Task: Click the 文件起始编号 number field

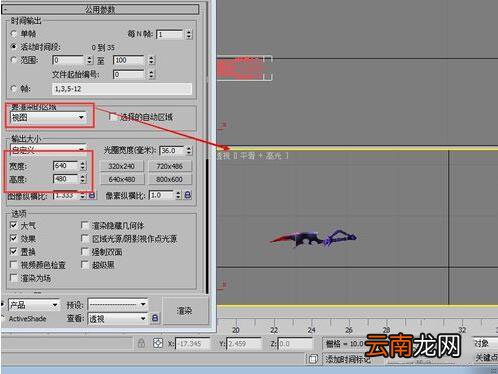Action: (x=128, y=74)
